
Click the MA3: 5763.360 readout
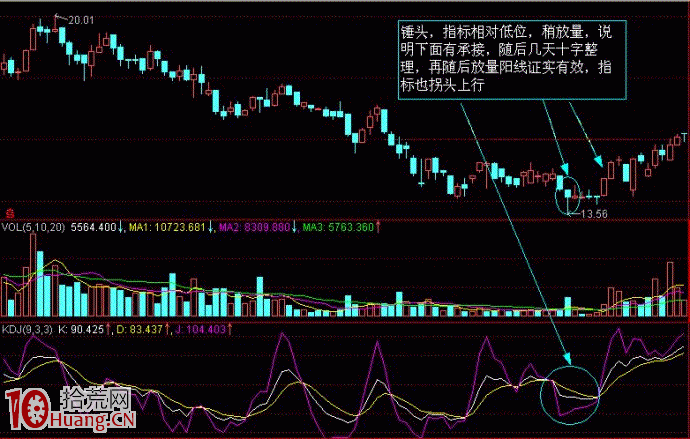tap(338, 227)
